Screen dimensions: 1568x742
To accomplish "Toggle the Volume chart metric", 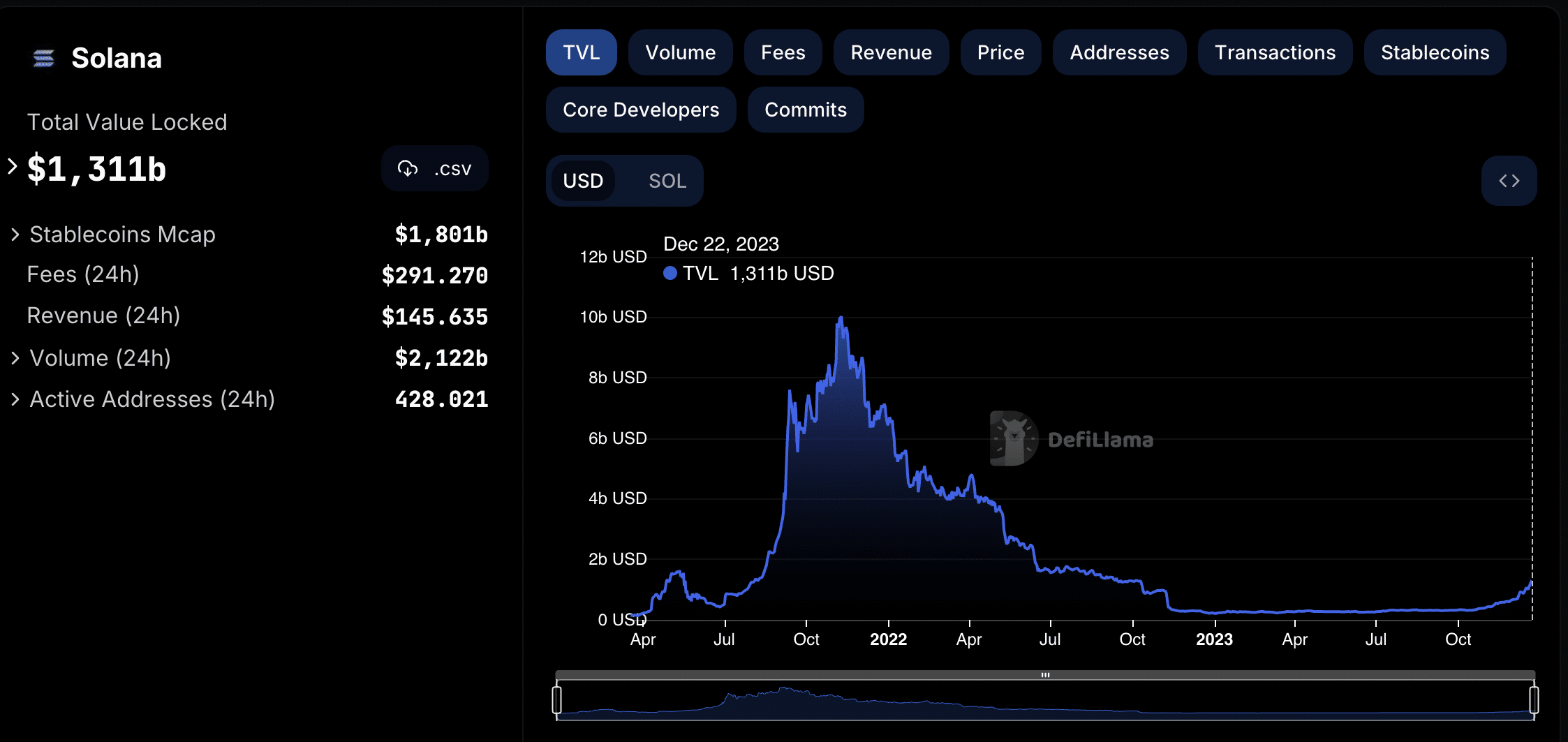I will click(x=680, y=53).
